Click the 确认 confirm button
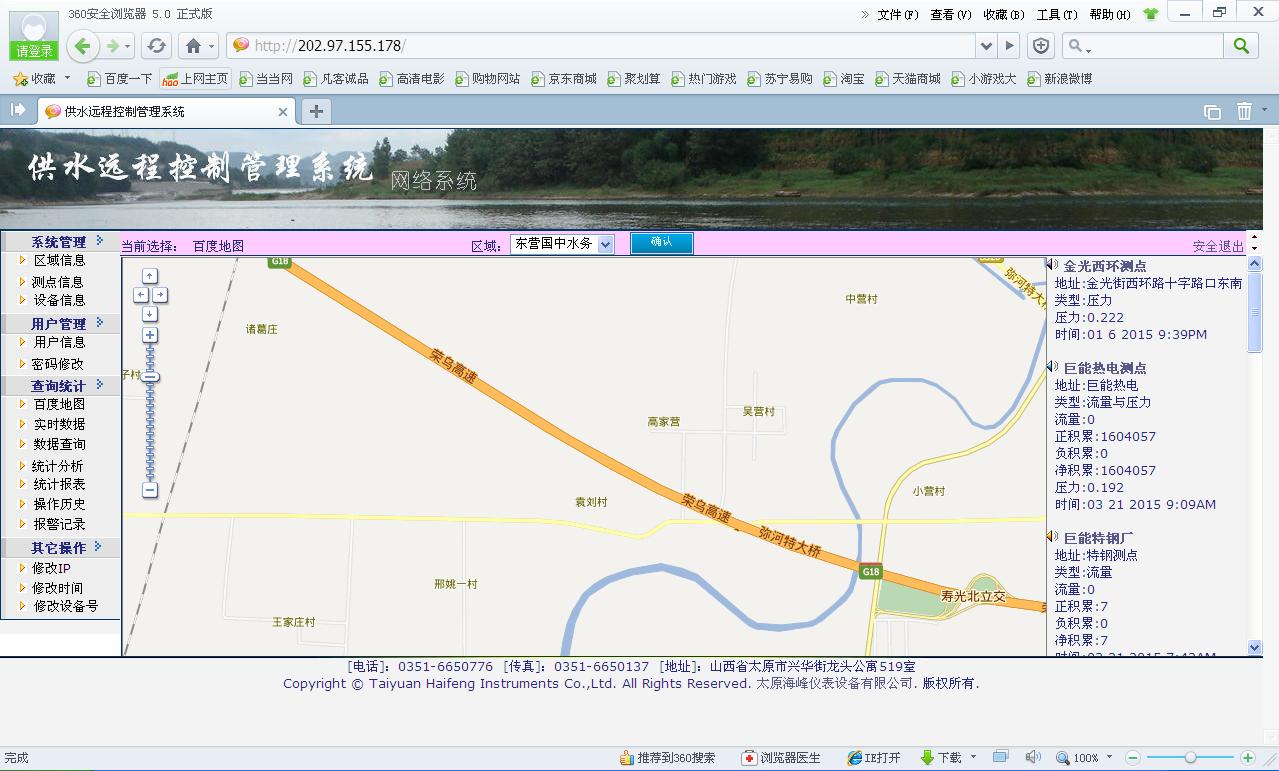The width and height of the screenshot is (1279, 771). [661, 243]
